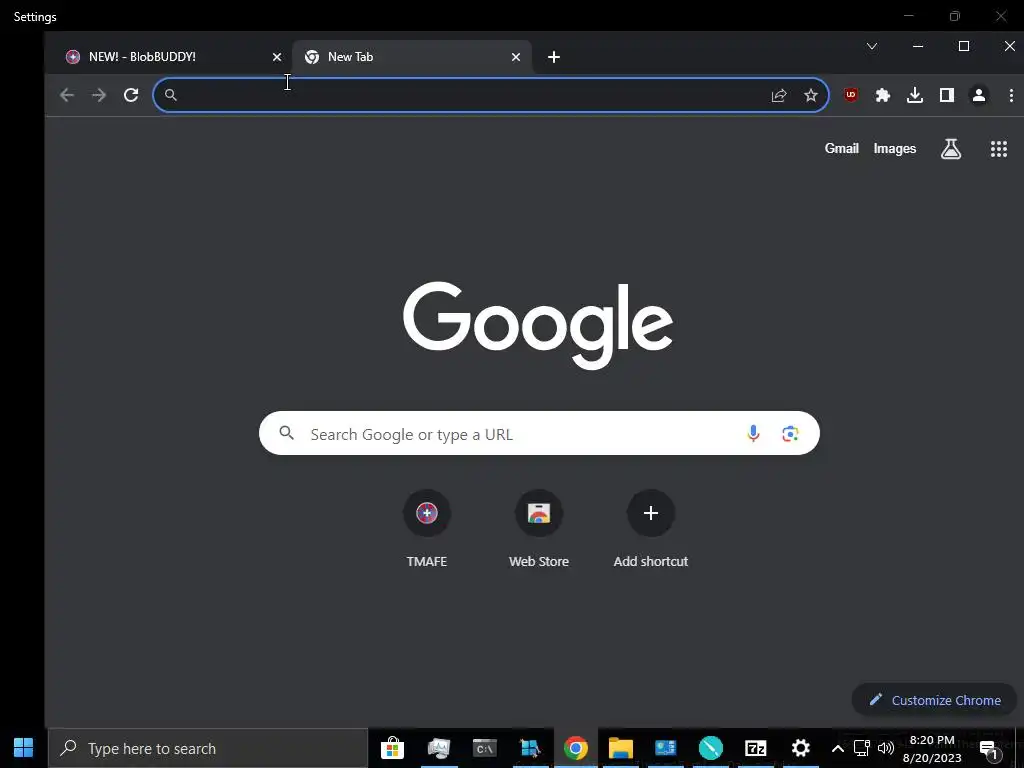Open the Chrome profile menu
1024x768 pixels.
point(978,95)
